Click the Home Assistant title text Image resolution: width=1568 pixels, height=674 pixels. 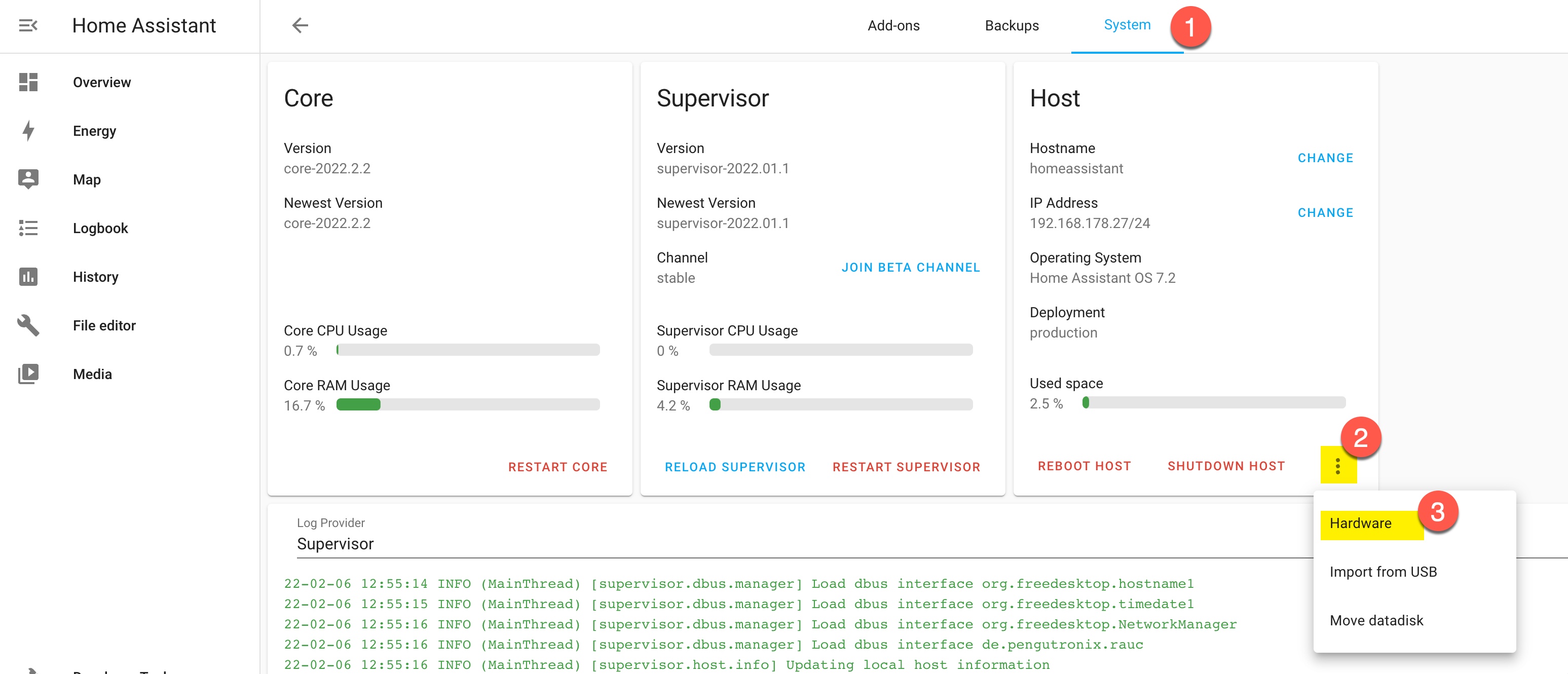click(143, 25)
